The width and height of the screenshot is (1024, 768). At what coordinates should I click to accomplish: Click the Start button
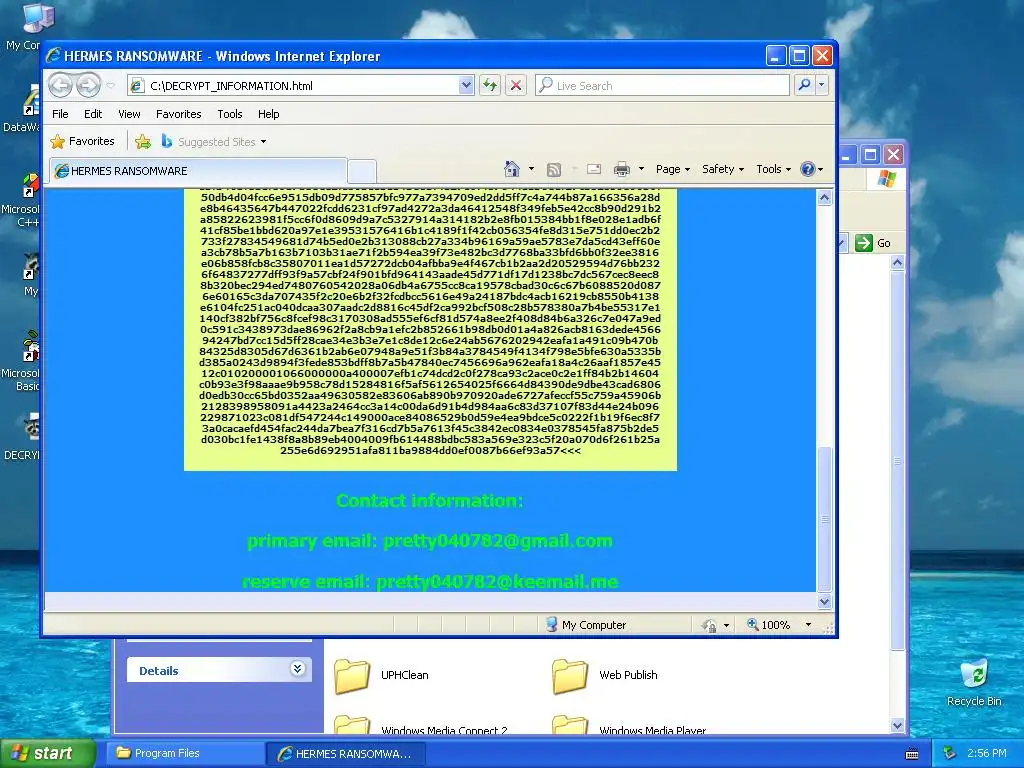46,753
